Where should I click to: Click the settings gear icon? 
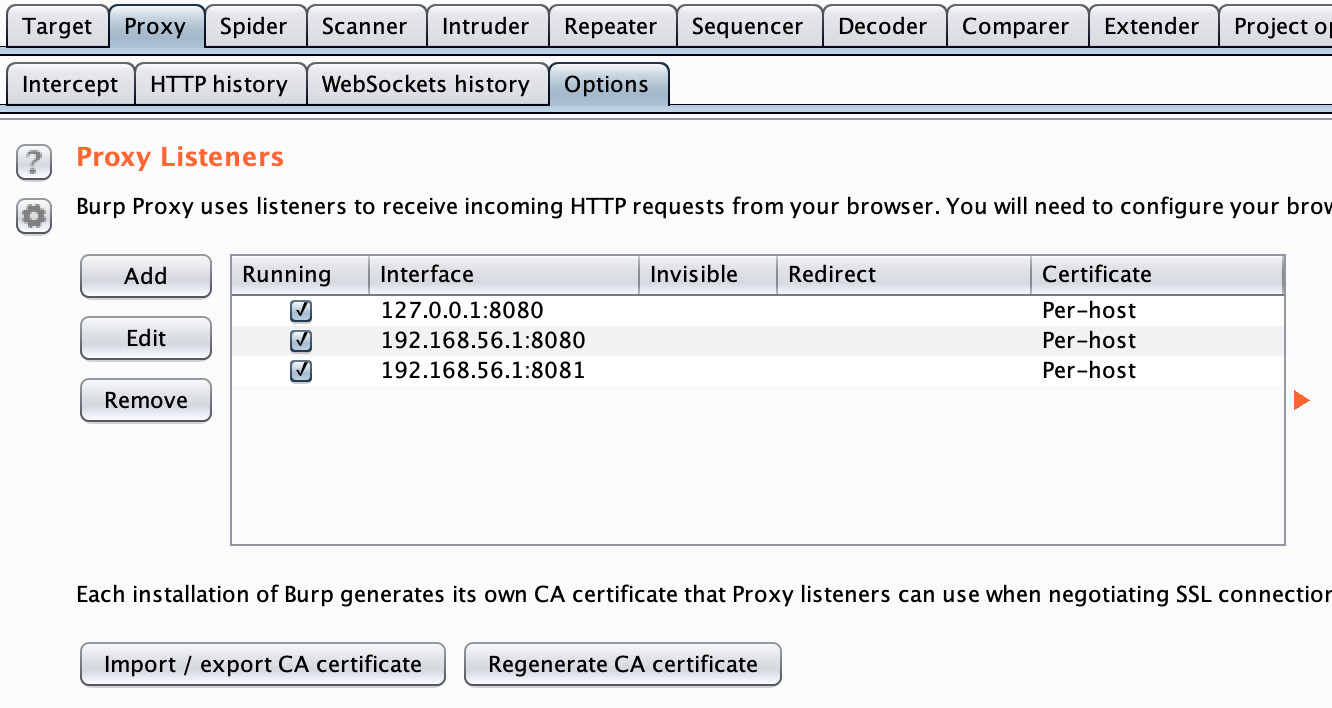(x=33, y=216)
